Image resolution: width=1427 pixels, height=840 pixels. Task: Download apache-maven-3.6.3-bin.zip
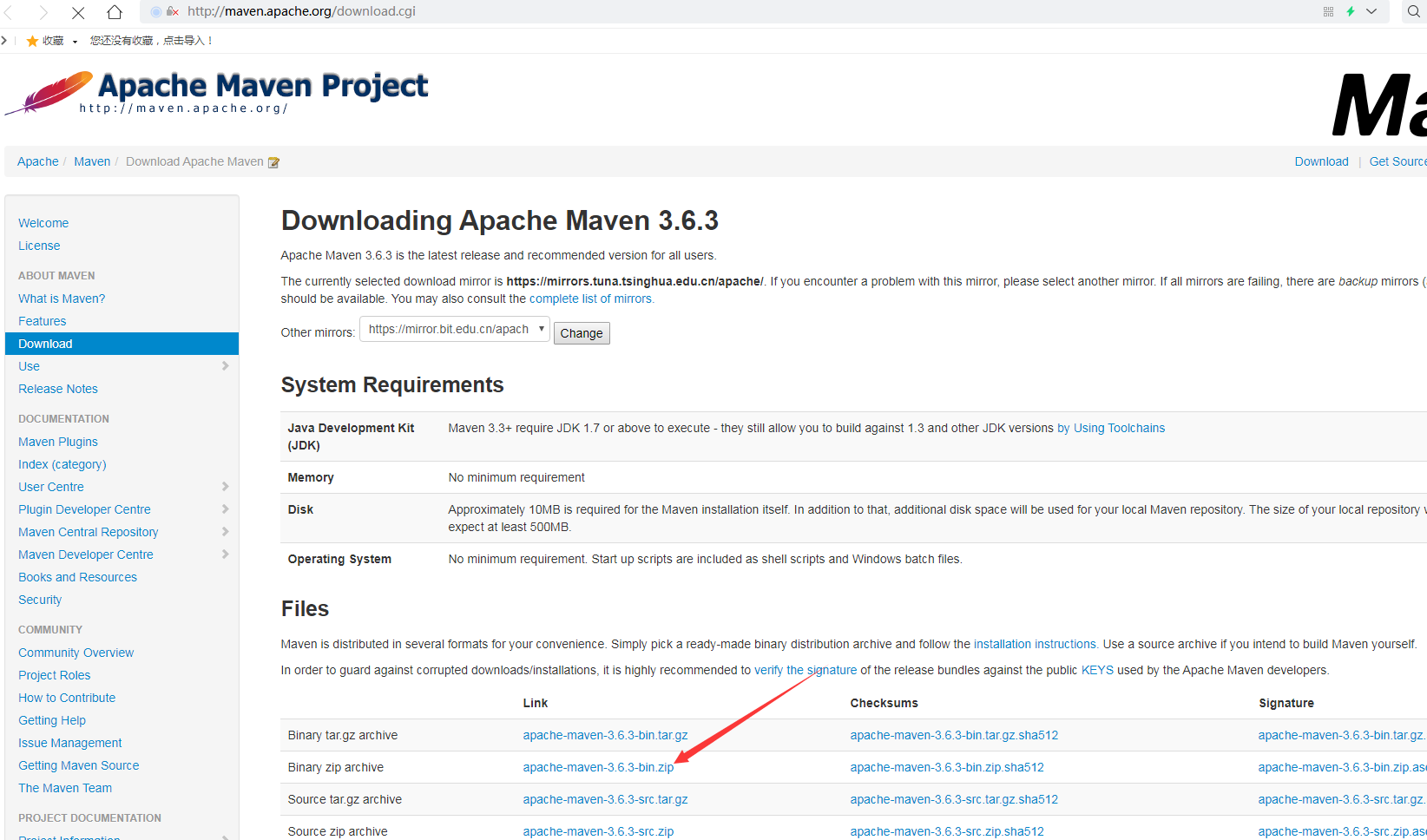click(598, 767)
